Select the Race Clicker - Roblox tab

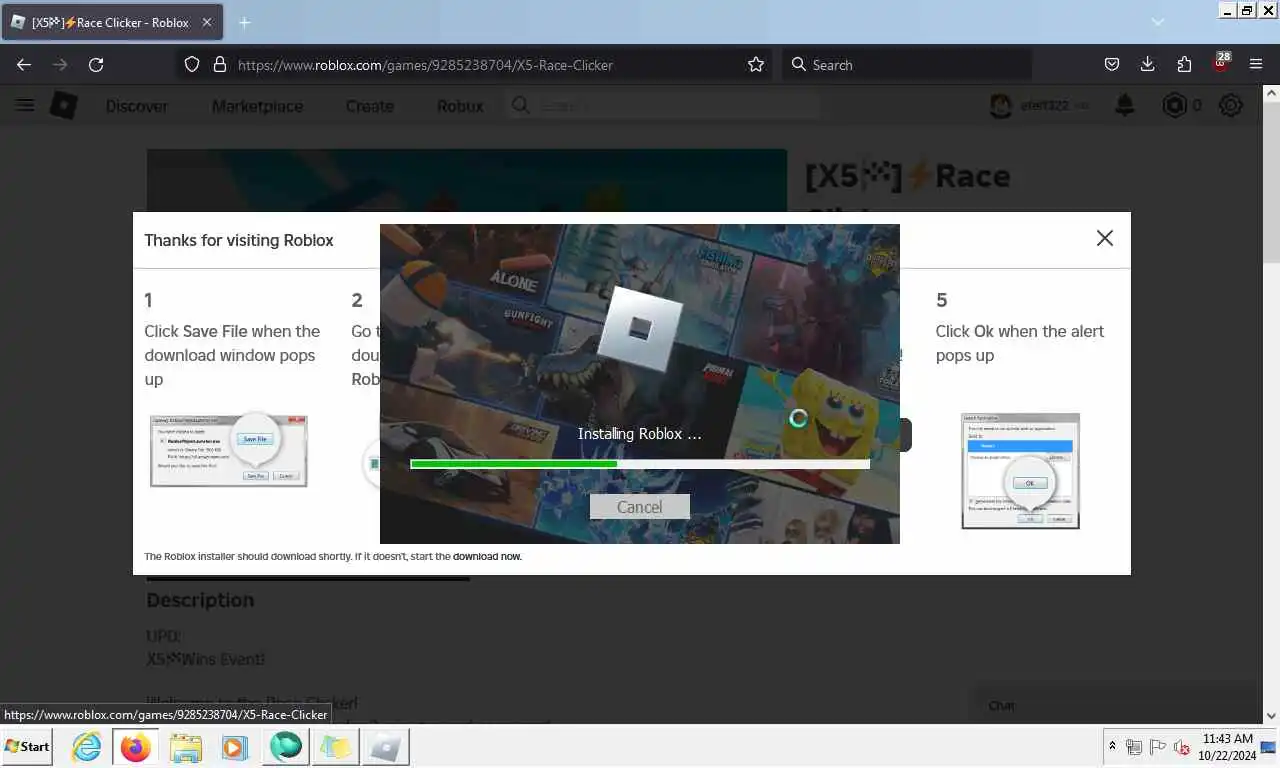[112, 22]
